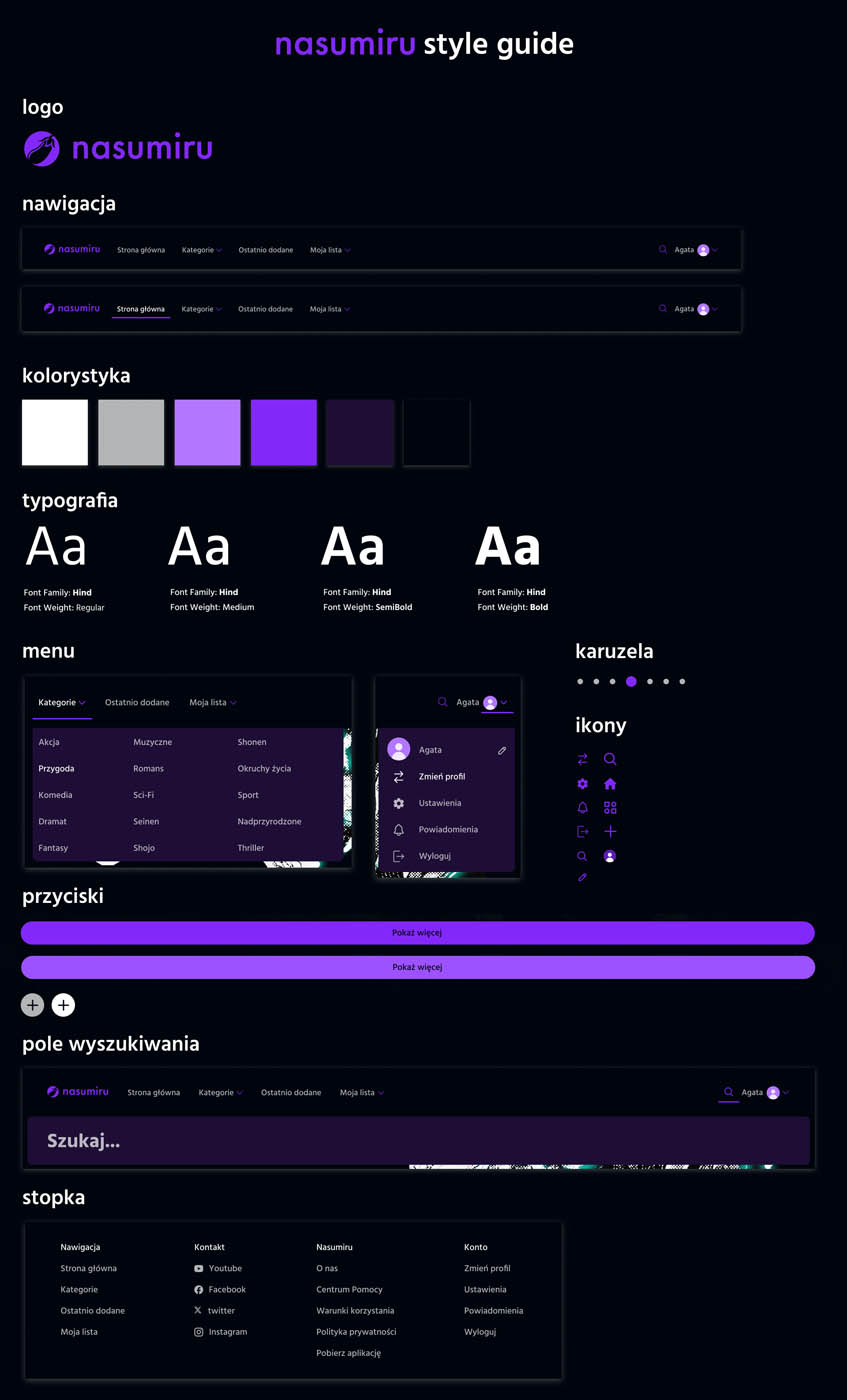
Task: Choose Przygoda from the categories menu
Action: 56,769
